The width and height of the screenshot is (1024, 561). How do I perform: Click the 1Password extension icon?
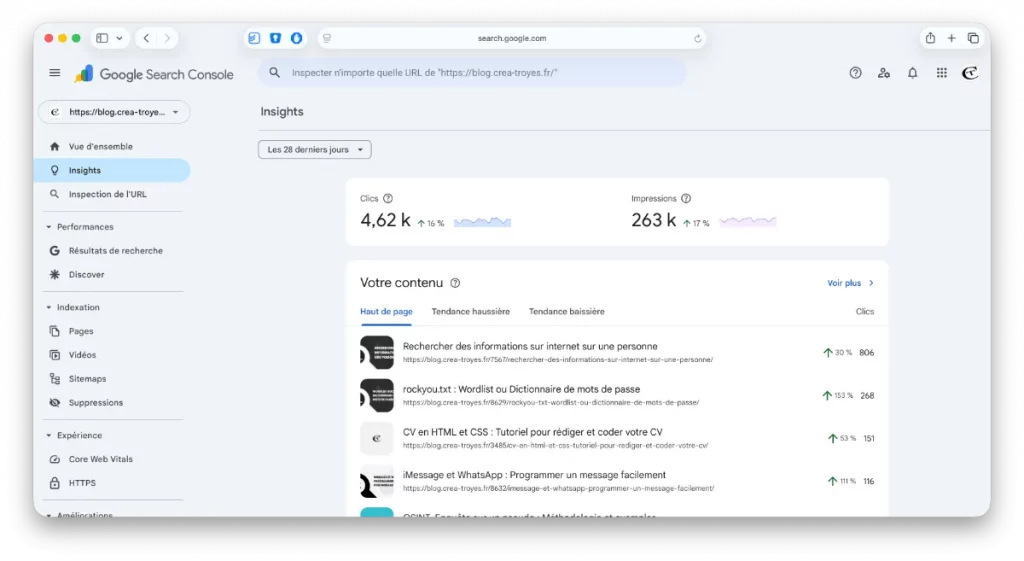pyautogui.click(x=296, y=38)
